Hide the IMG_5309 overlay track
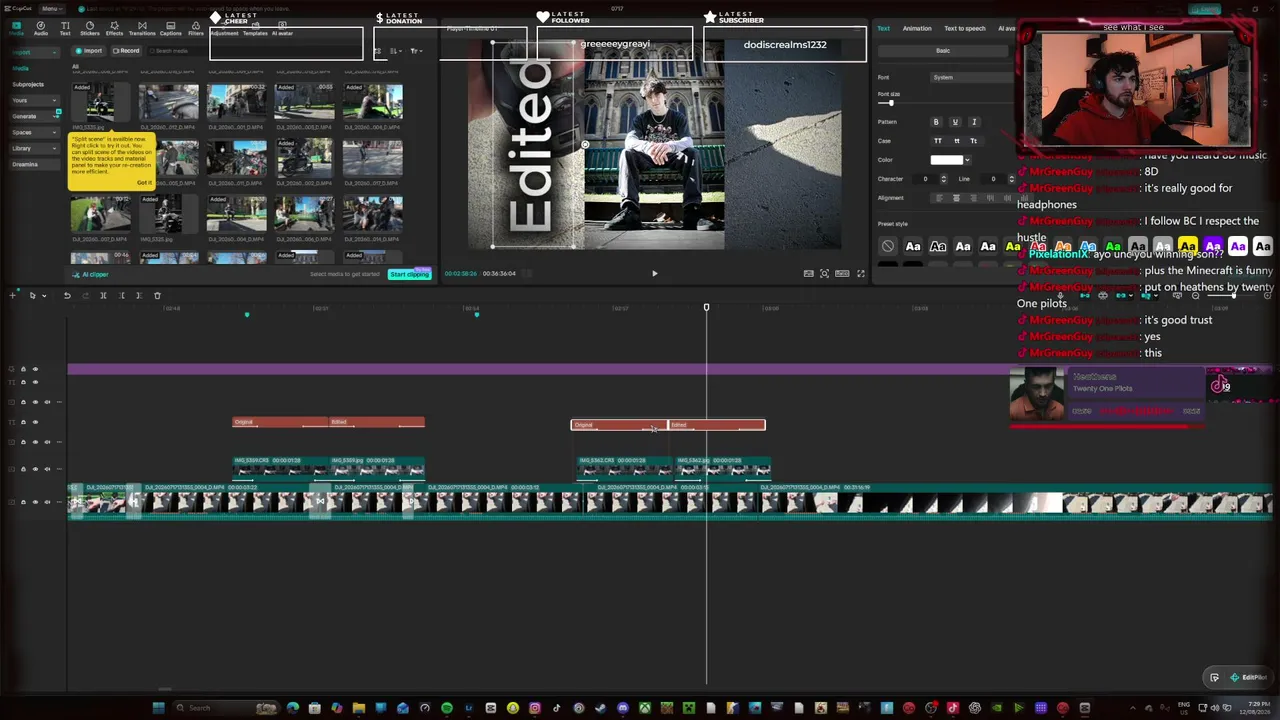The image size is (1280, 720). point(35,468)
